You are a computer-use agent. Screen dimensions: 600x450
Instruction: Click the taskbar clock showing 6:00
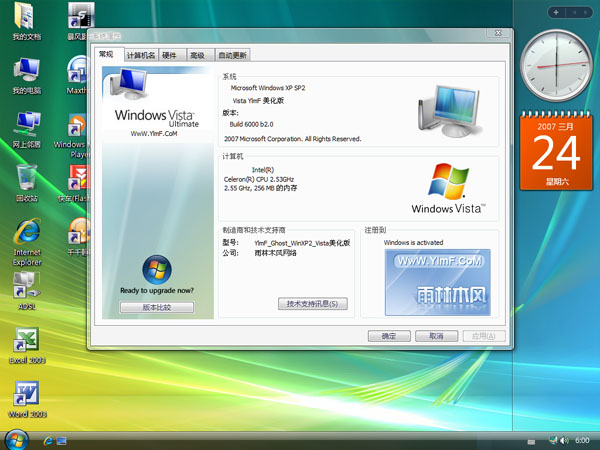click(582, 440)
